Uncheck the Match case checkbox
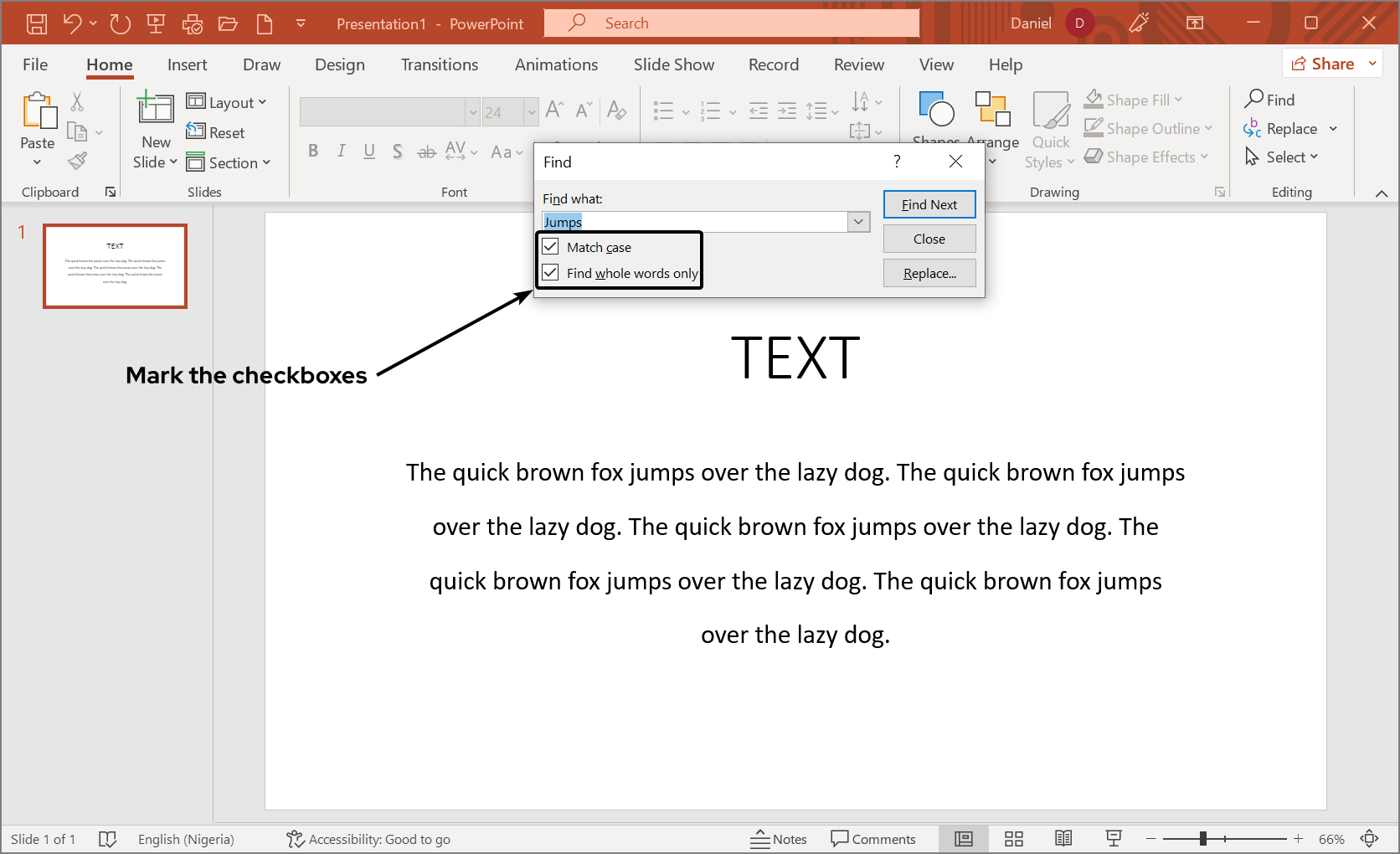1400x854 pixels. coord(551,247)
